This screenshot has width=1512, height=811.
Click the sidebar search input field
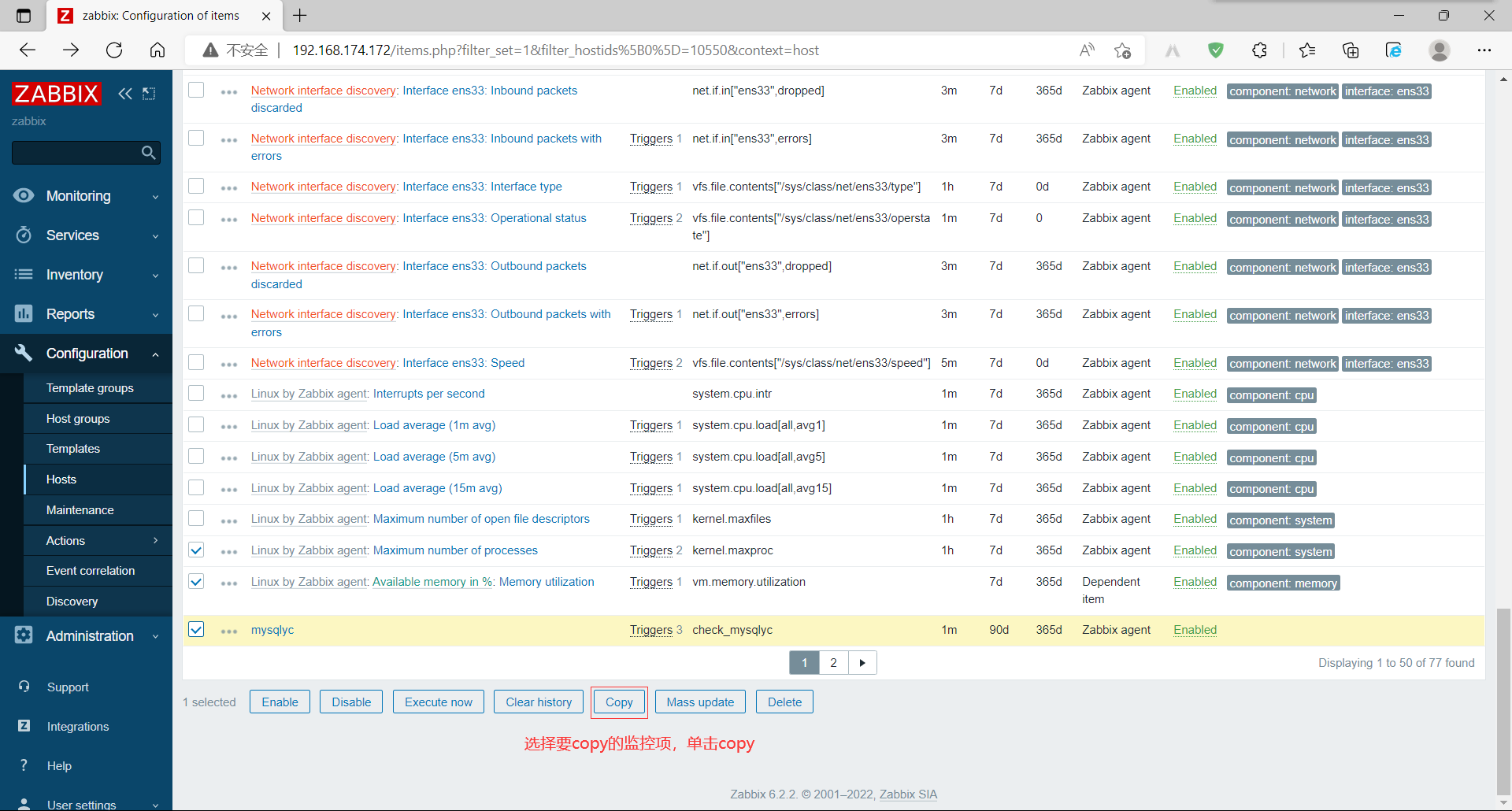pyautogui.click(x=76, y=152)
